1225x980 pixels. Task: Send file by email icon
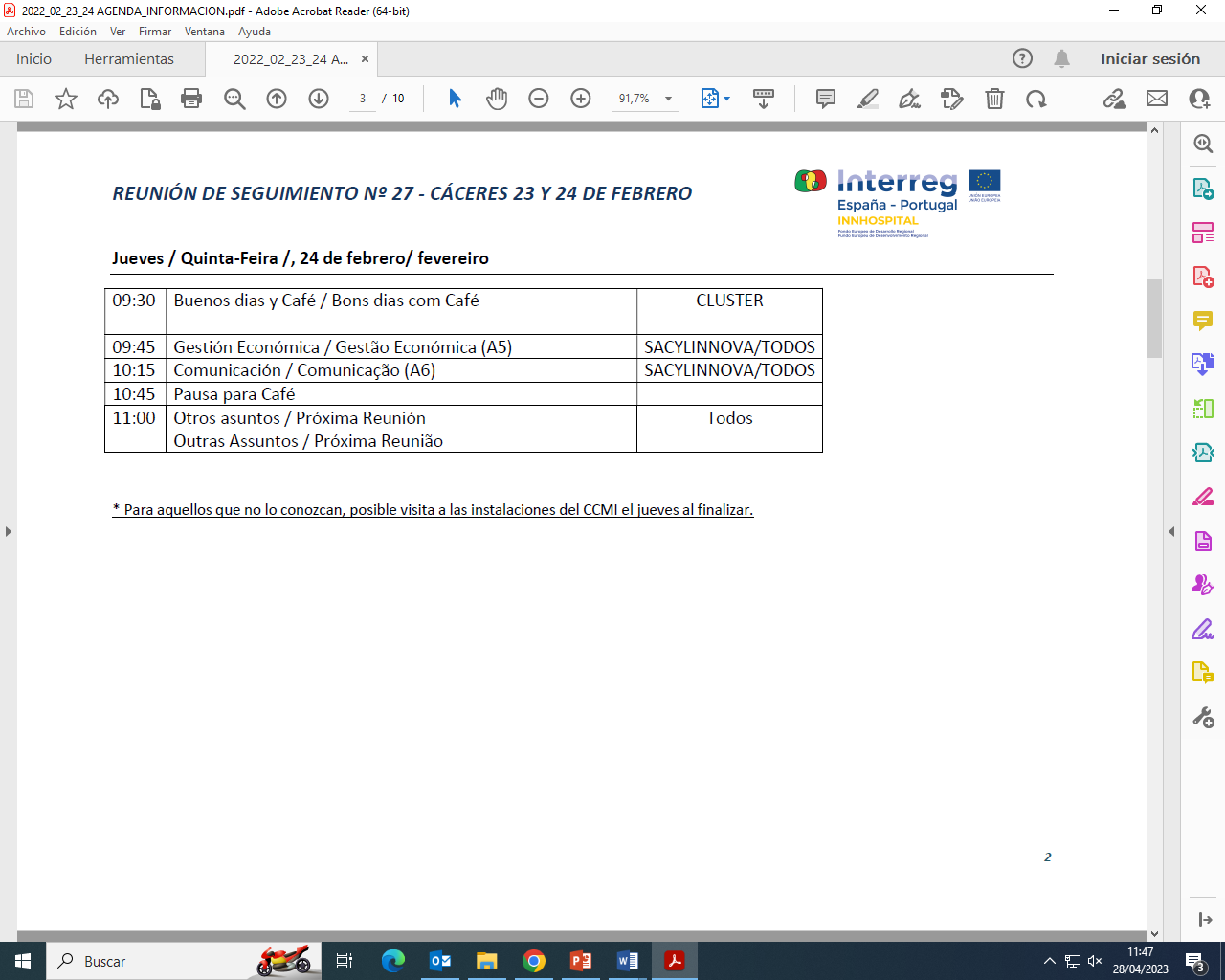1157,99
